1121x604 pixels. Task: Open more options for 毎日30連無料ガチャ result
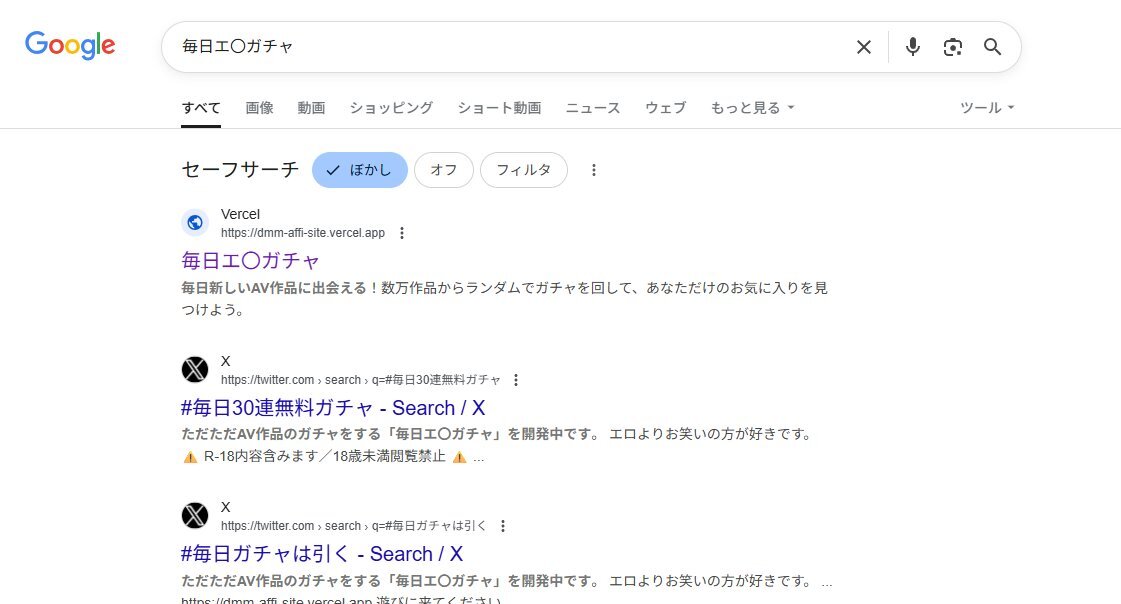(x=515, y=380)
